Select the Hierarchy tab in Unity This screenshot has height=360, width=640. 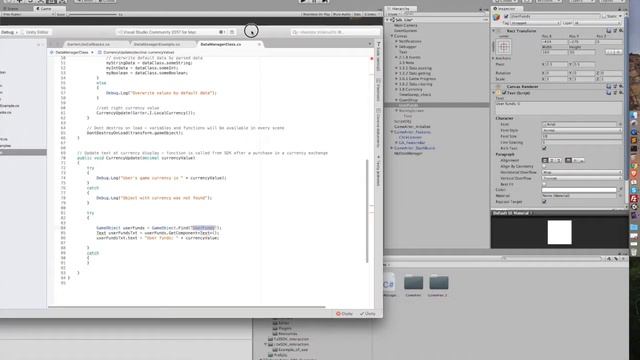click(x=400, y=9)
